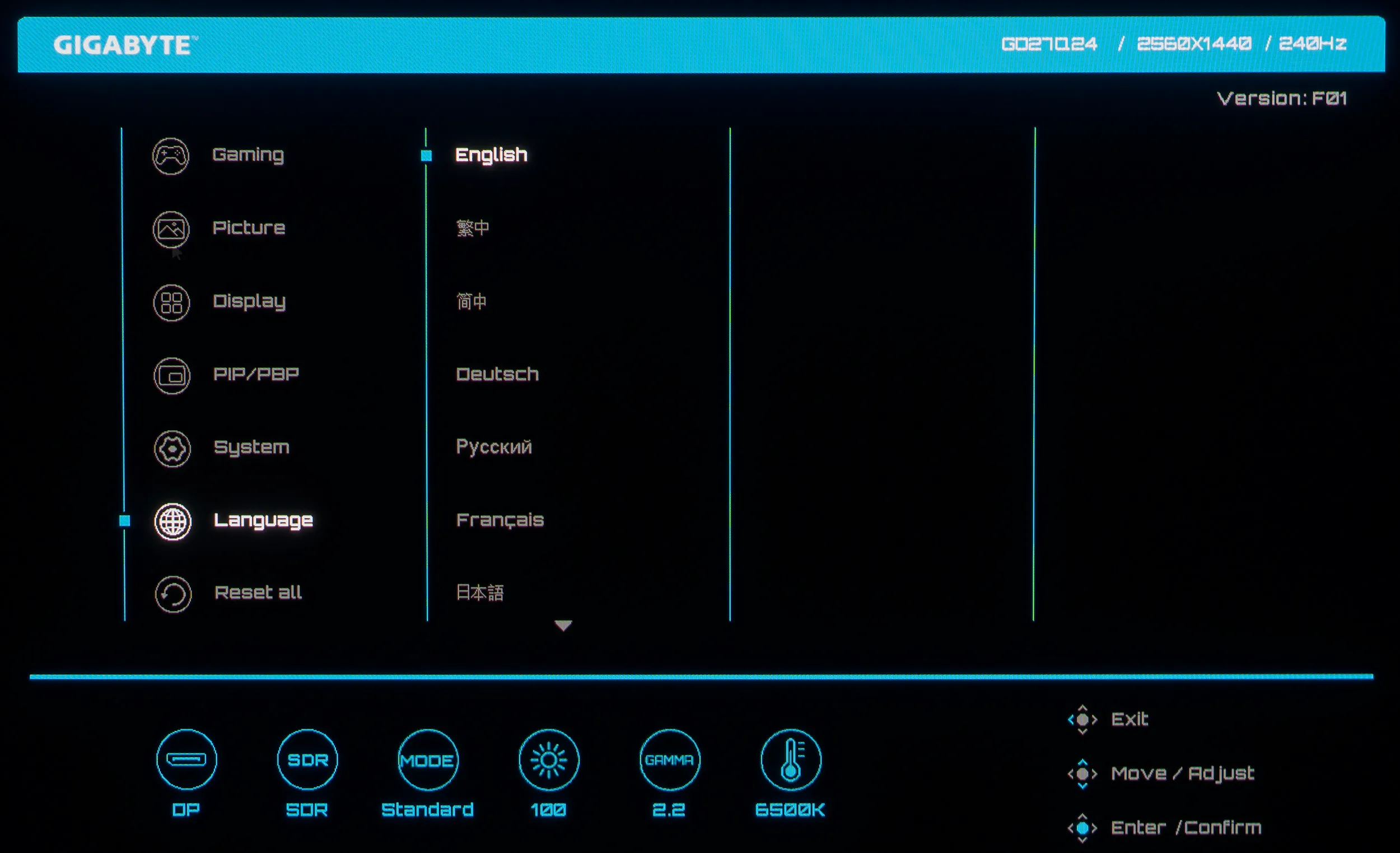Open the System gear icon
Image resolution: width=1400 pixels, height=853 pixels.
click(x=172, y=449)
